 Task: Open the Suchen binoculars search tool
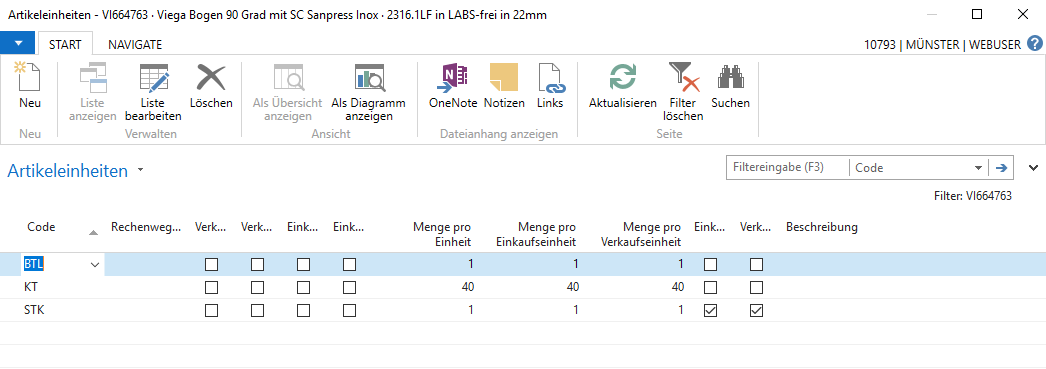(x=730, y=85)
